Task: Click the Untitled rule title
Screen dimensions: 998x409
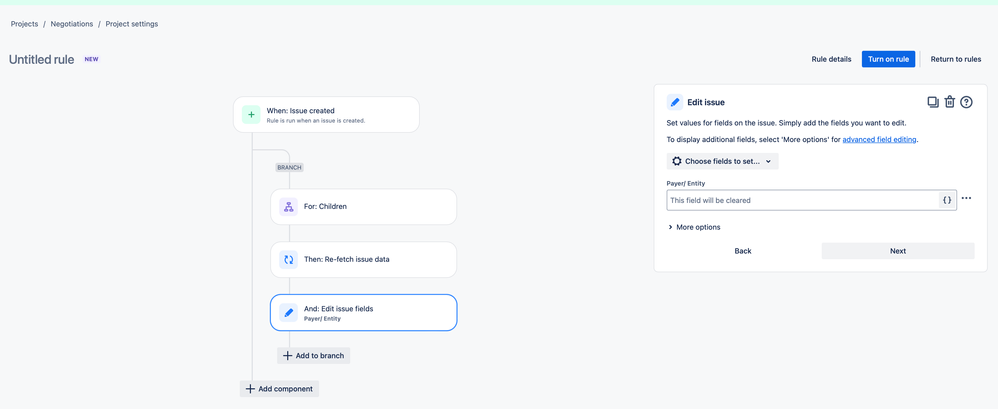Action: pos(41,60)
